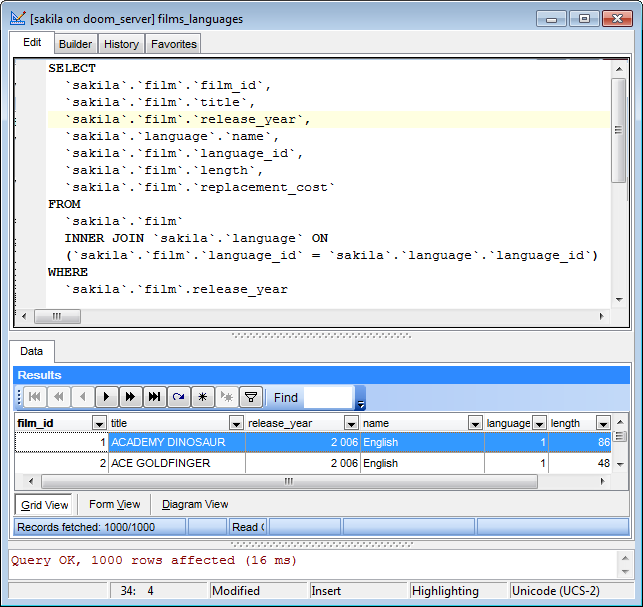
Task: Open title column dropdown filter
Action: pos(236,423)
